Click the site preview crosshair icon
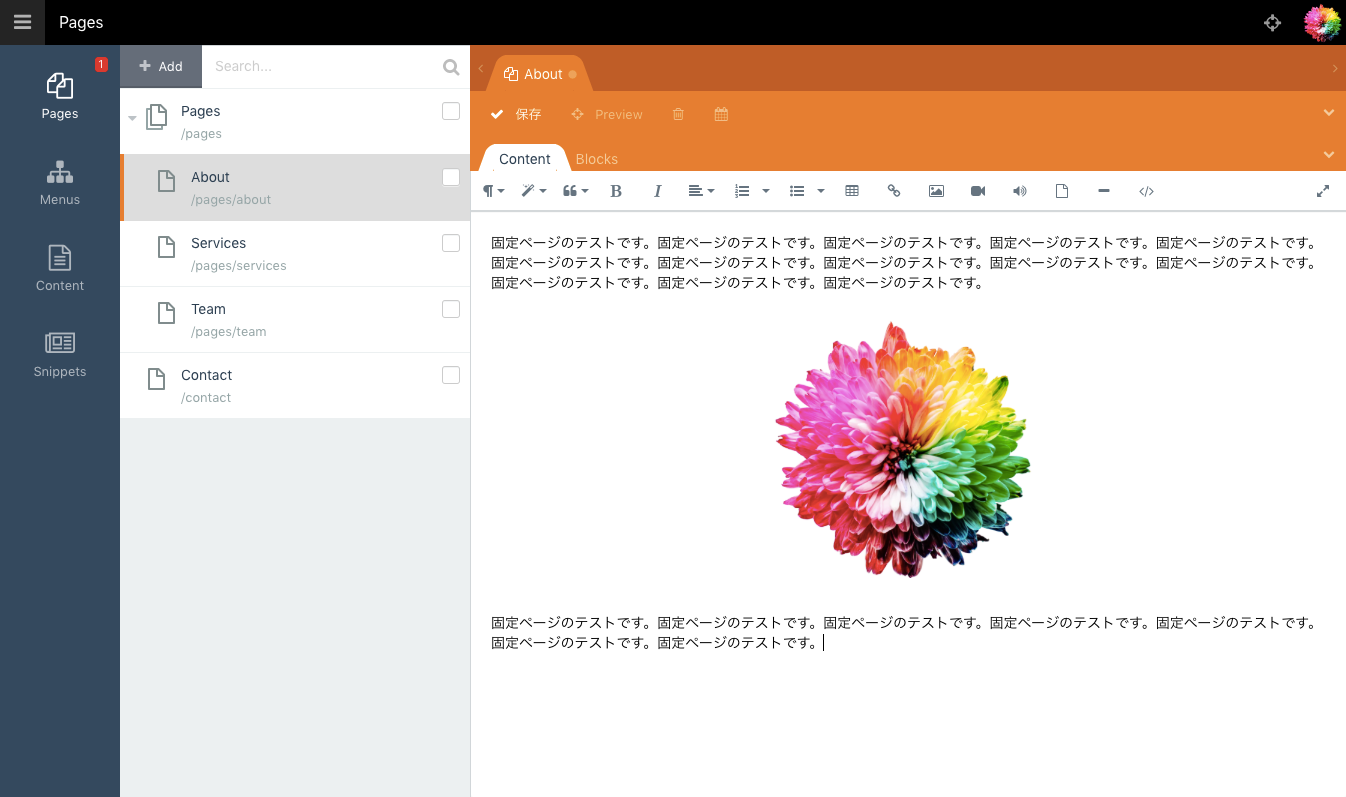The width and height of the screenshot is (1346, 797). coord(1272,23)
